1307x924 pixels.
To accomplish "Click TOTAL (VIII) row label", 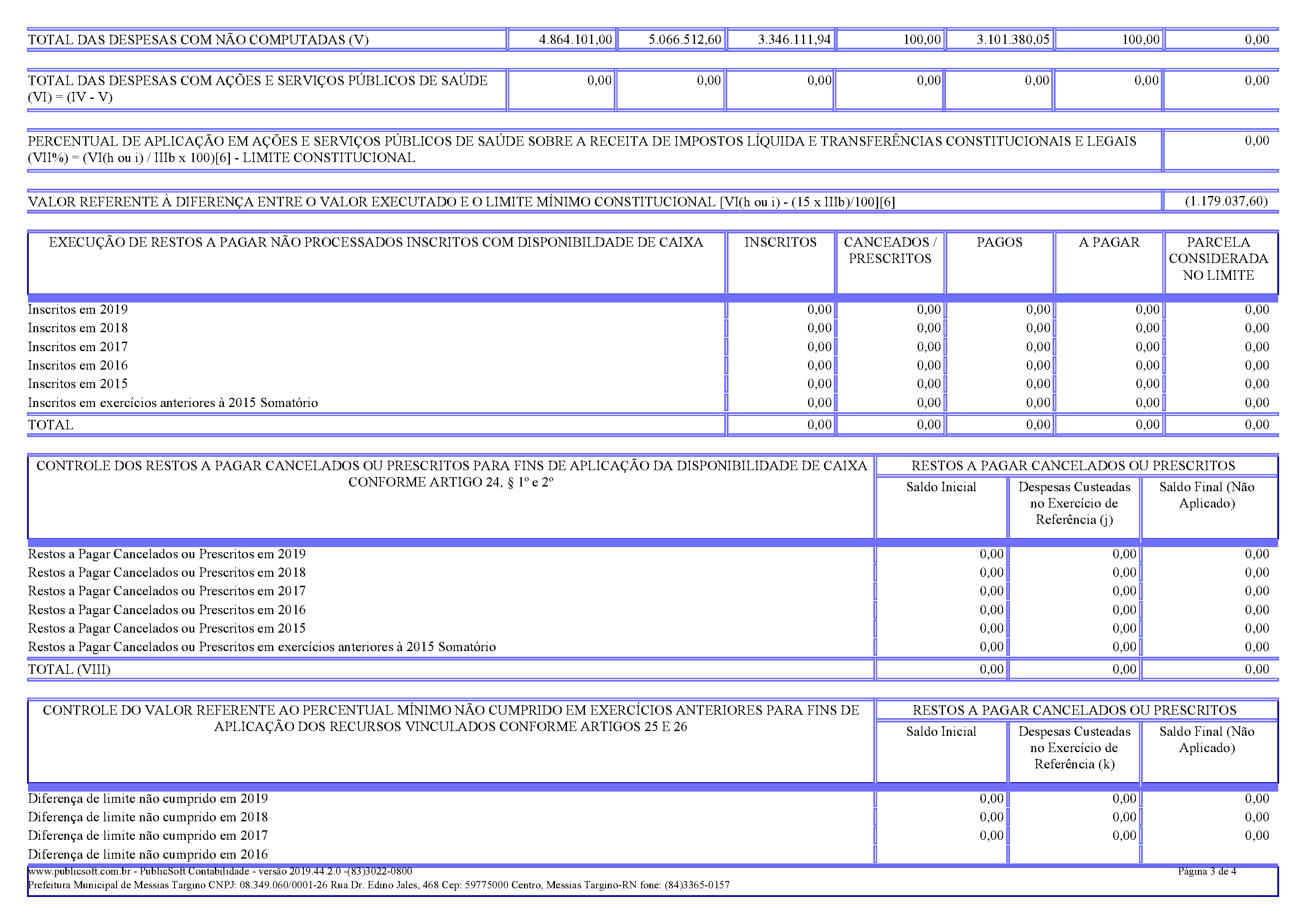I will [69, 670].
